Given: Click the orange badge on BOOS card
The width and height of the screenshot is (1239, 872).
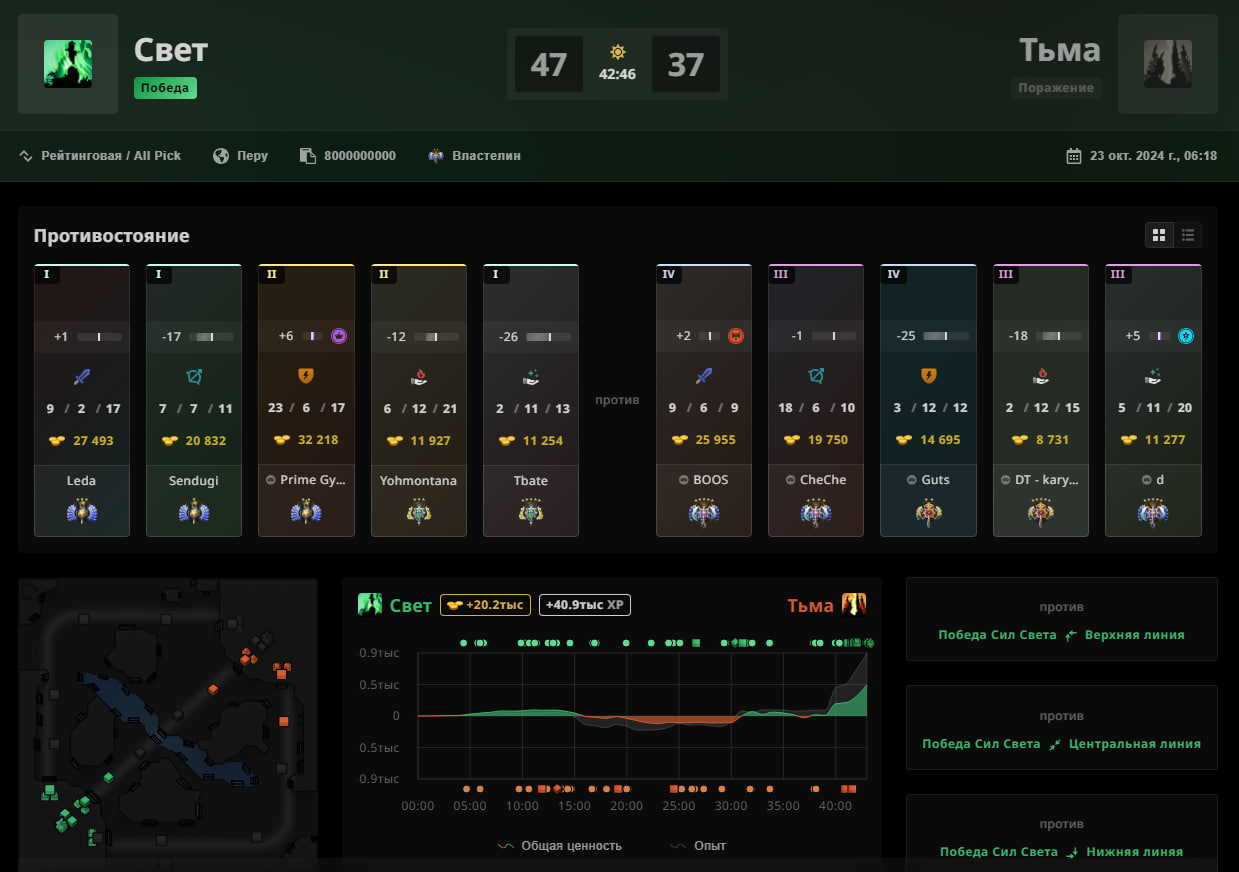Looking at the screenshot, I should pos(736,336).
